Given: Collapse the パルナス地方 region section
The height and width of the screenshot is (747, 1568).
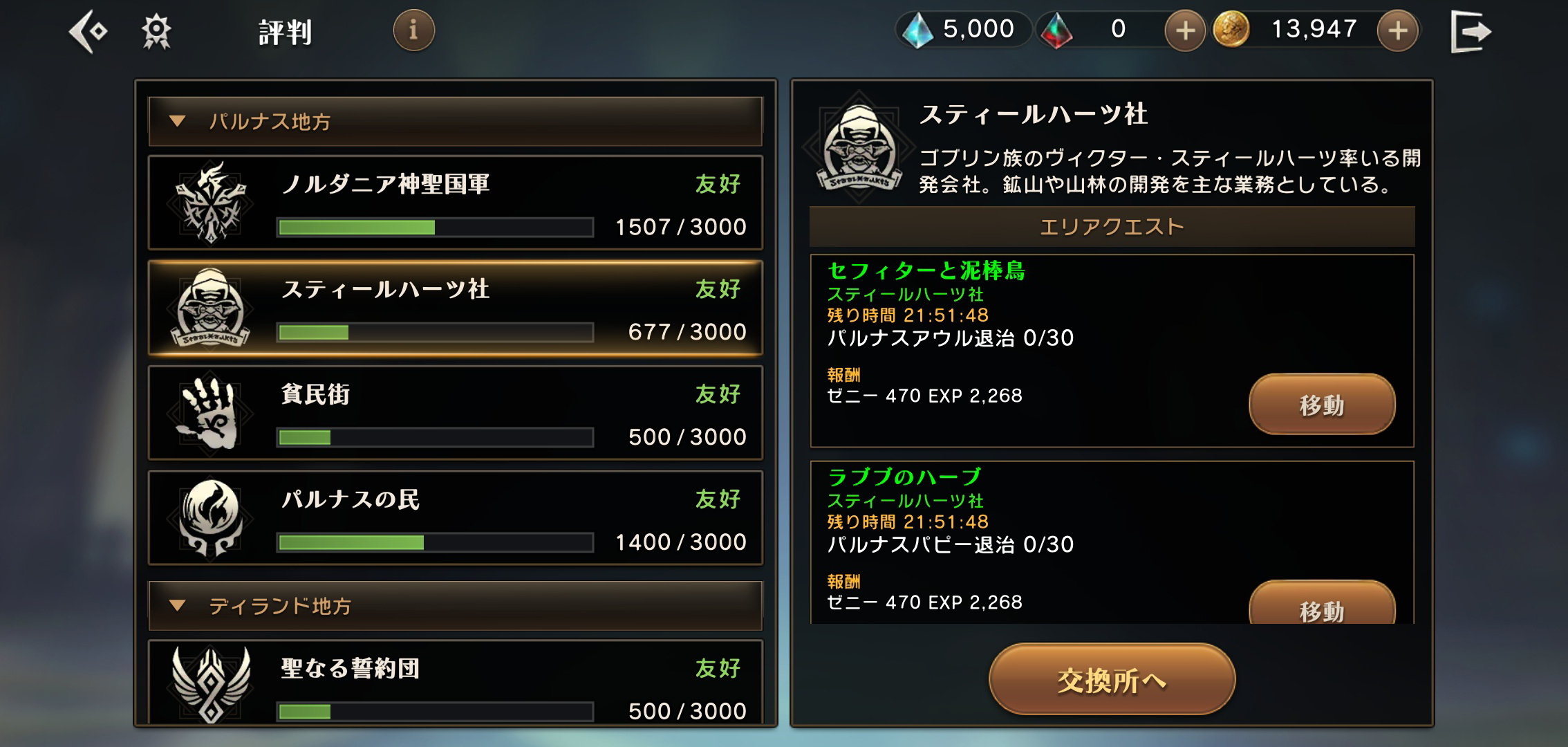Looking at the screenshot, I should click(x=455, y=122).
